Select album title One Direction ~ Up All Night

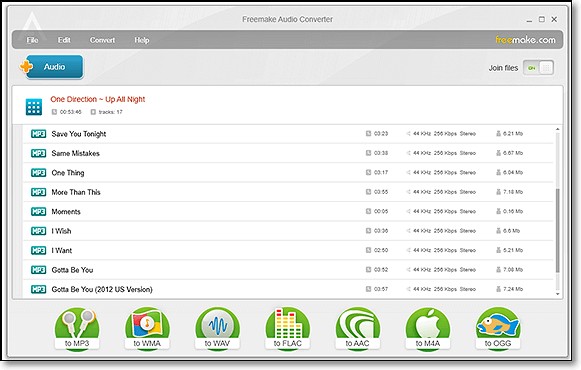click(x=98, y=99)
